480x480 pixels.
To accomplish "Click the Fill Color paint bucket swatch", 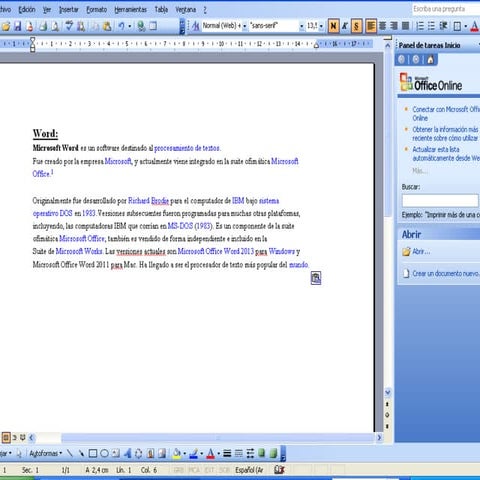I will coord(177,453).
